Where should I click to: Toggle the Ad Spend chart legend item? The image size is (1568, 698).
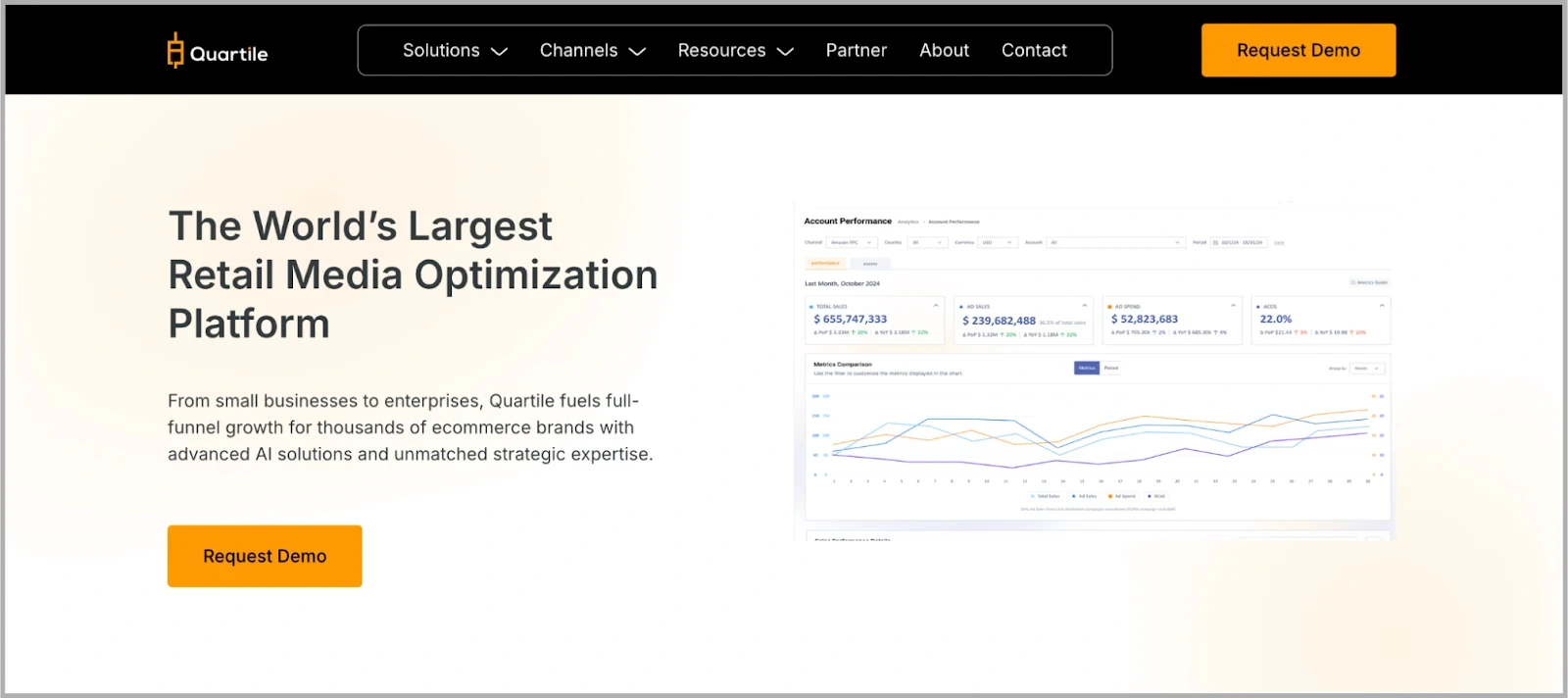pos(1124,496)
